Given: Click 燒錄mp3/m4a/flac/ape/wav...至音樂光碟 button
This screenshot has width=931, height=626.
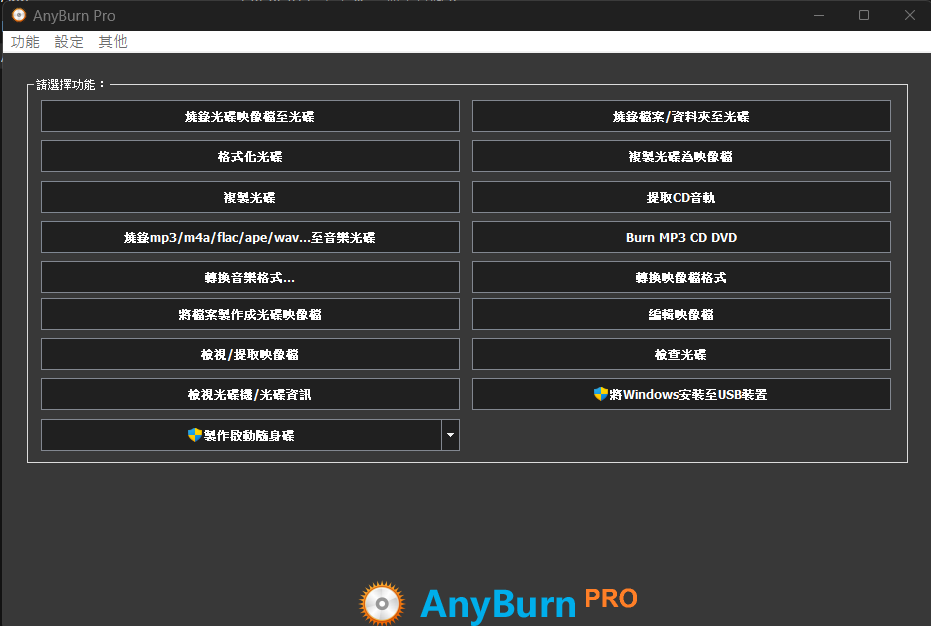Looking at the screenshot, I should point(250,238).
